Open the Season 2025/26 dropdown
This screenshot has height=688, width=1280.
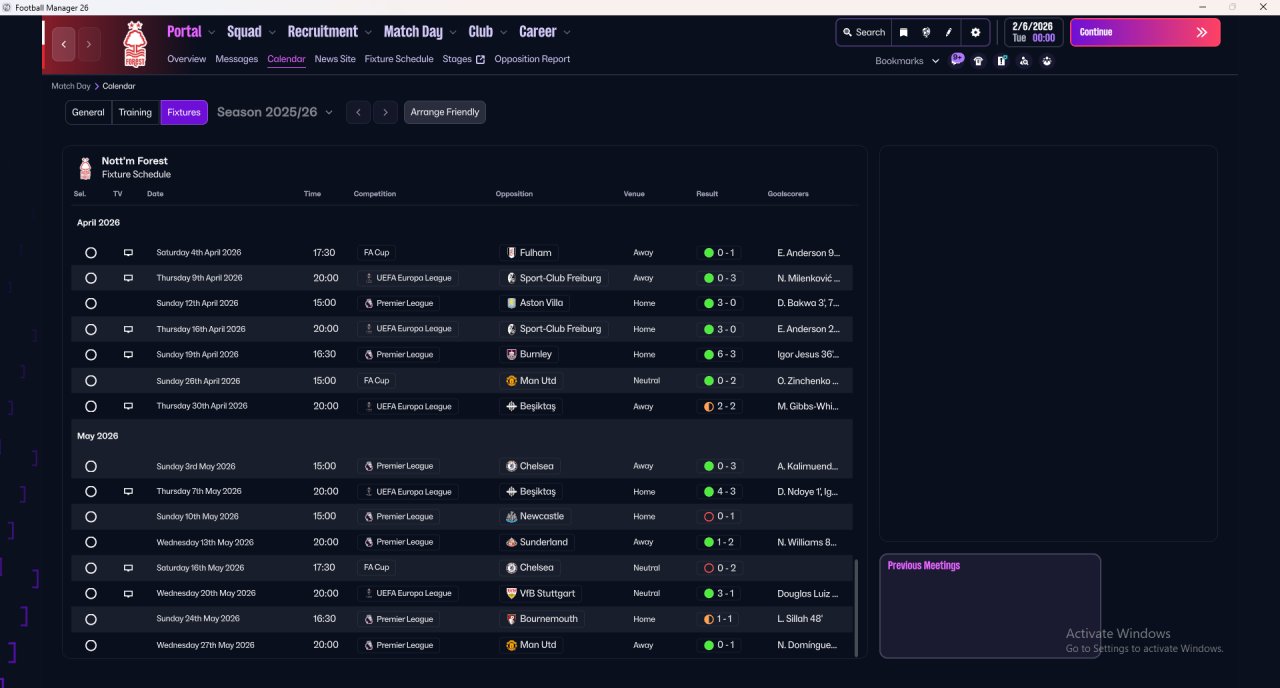[275, 112]
